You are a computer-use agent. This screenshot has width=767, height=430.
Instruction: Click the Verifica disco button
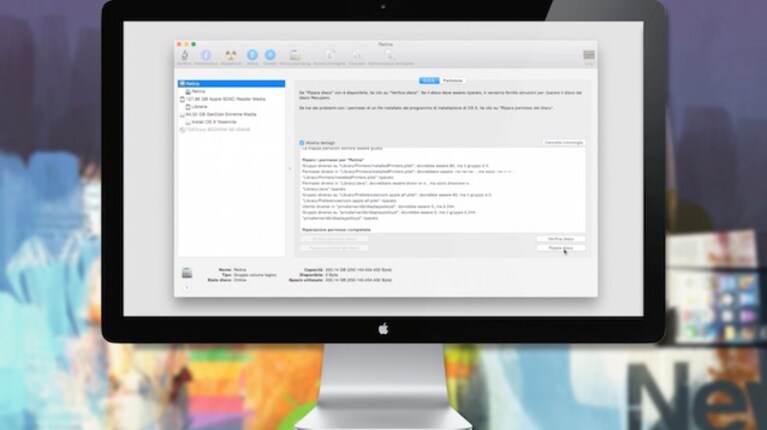point(561,239)
